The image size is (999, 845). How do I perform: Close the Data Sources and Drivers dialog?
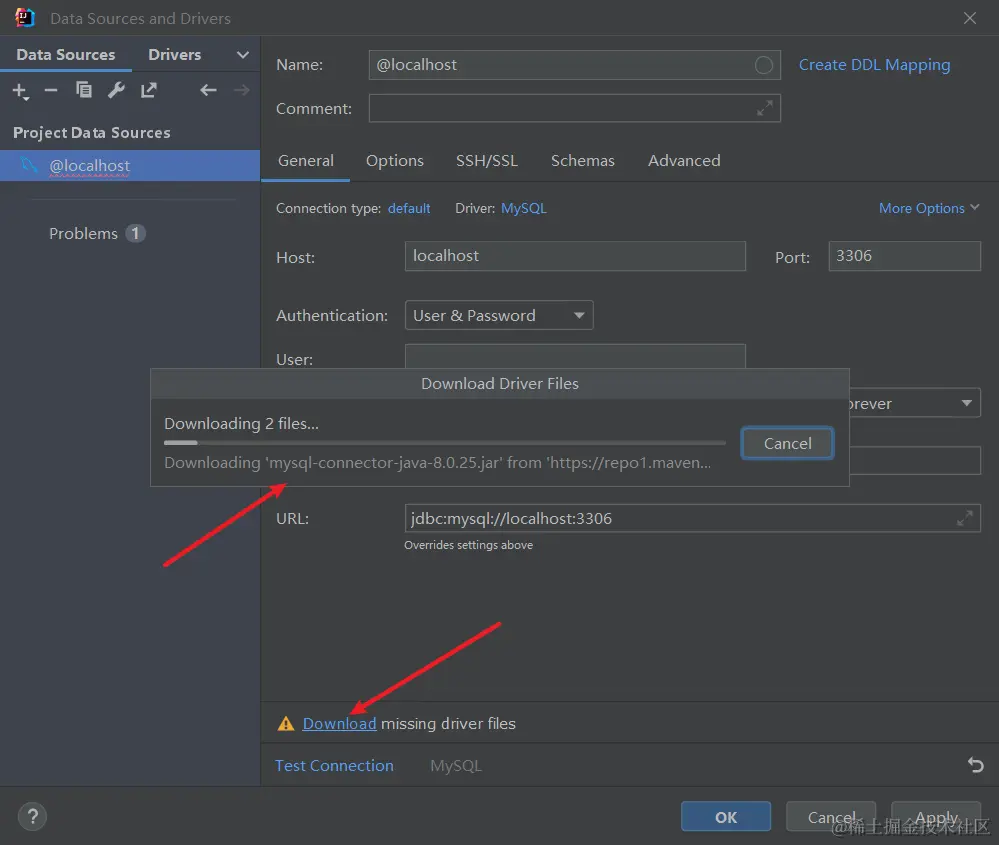pyautogui.click(x=970, y=18)
